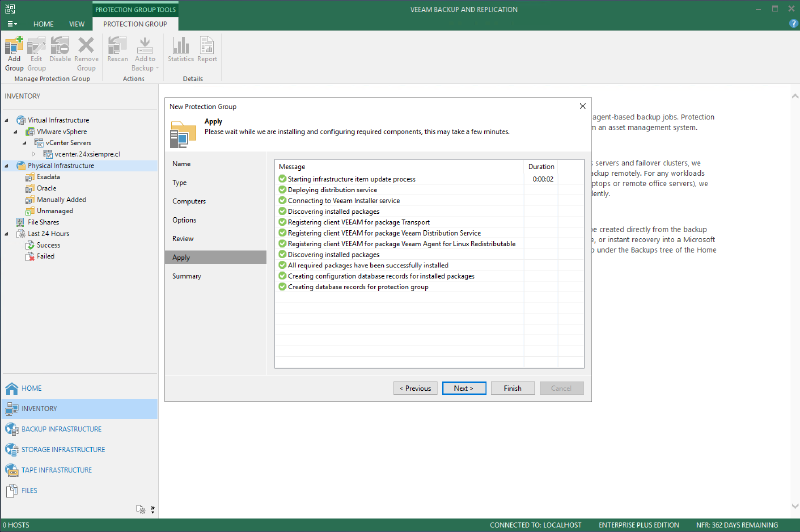Select the Oracle protection group
This screenshot has height=532, width=800.
point(46,188)
